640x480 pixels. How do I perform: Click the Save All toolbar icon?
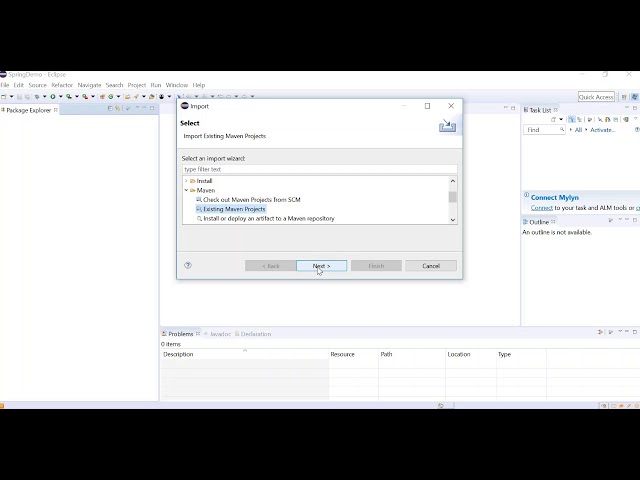point(27,97)
